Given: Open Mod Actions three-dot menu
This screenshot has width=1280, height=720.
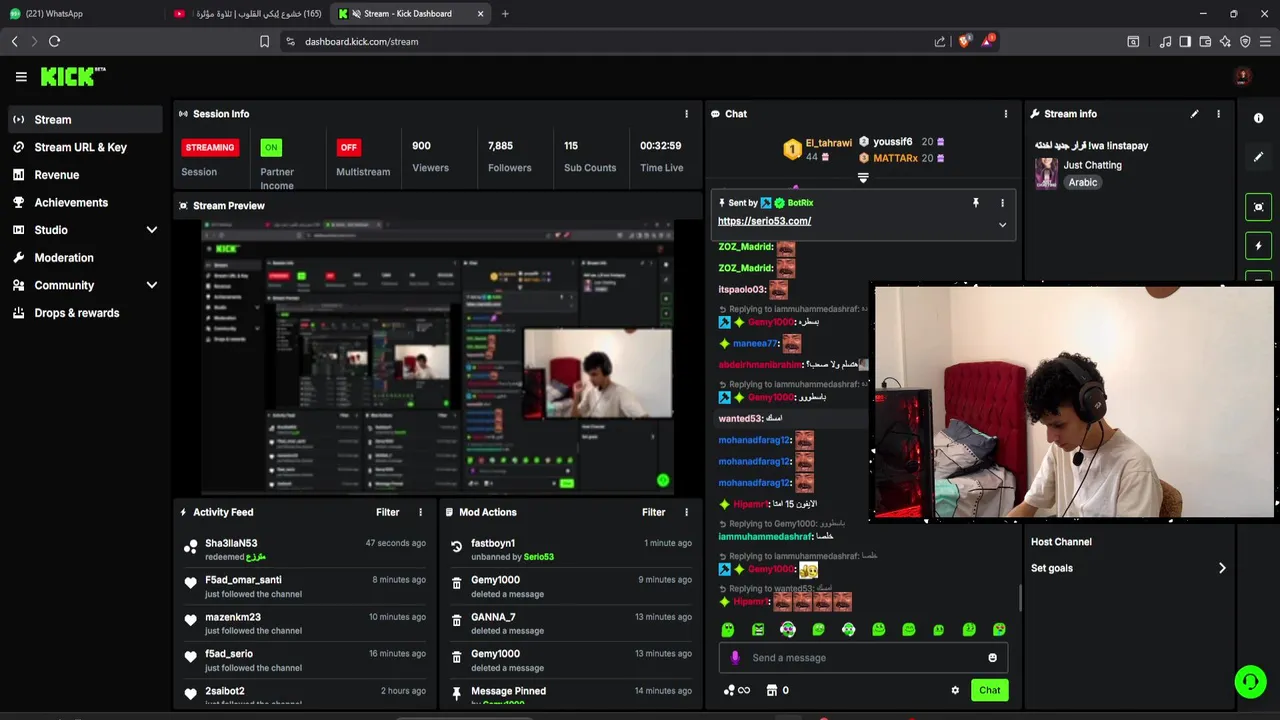Looking at the screenshot, I should tap(686, 512).
